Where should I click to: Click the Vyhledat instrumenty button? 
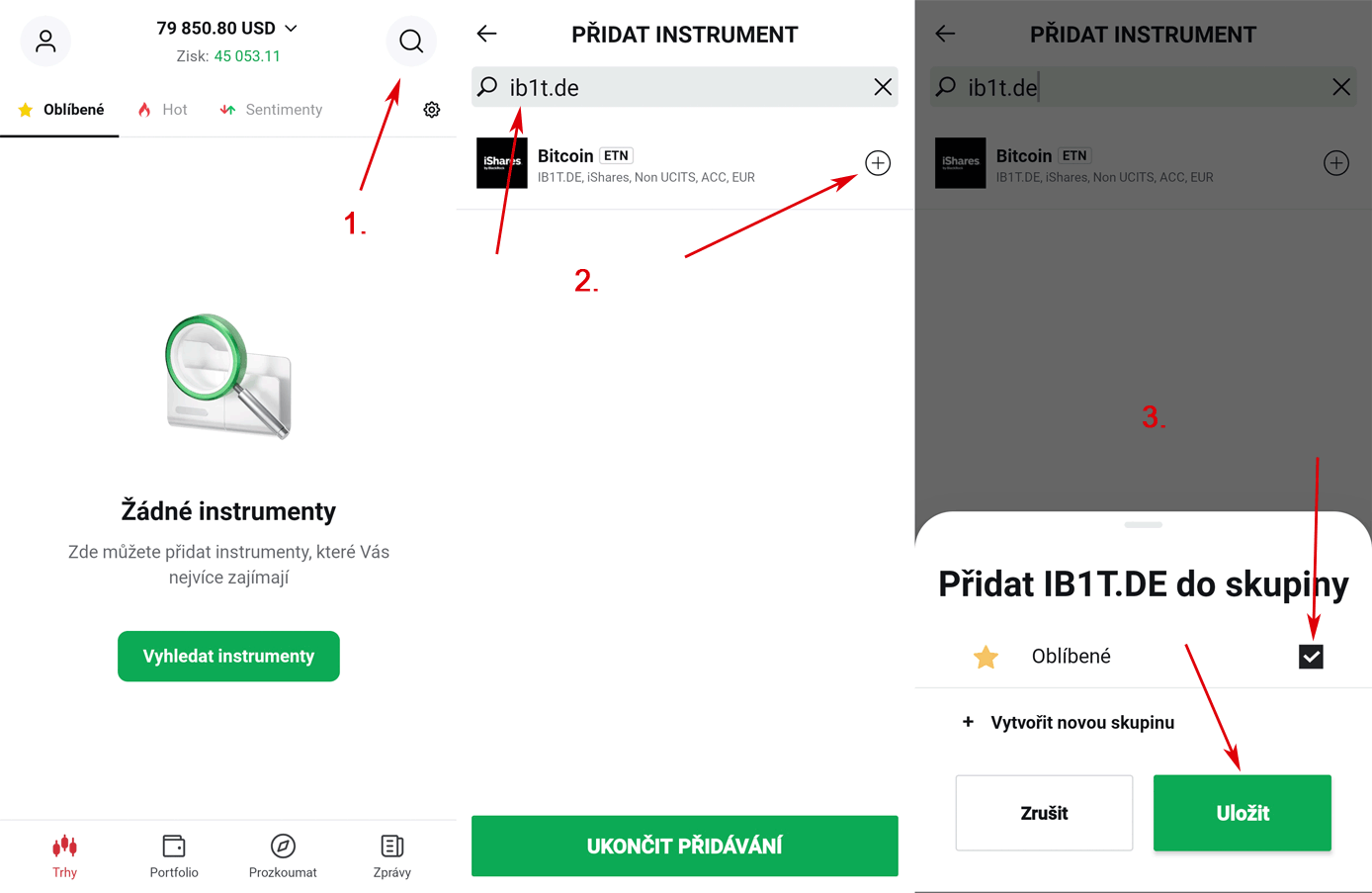pos(228,657)
